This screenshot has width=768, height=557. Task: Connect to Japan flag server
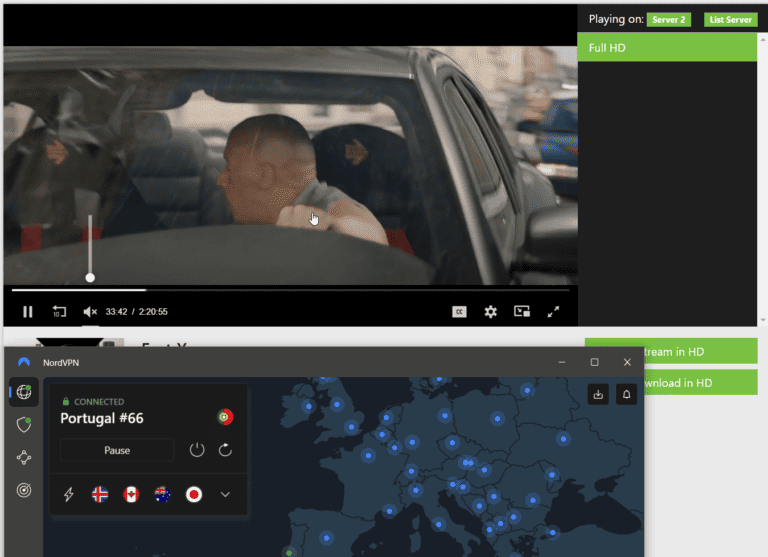(194, 494)
